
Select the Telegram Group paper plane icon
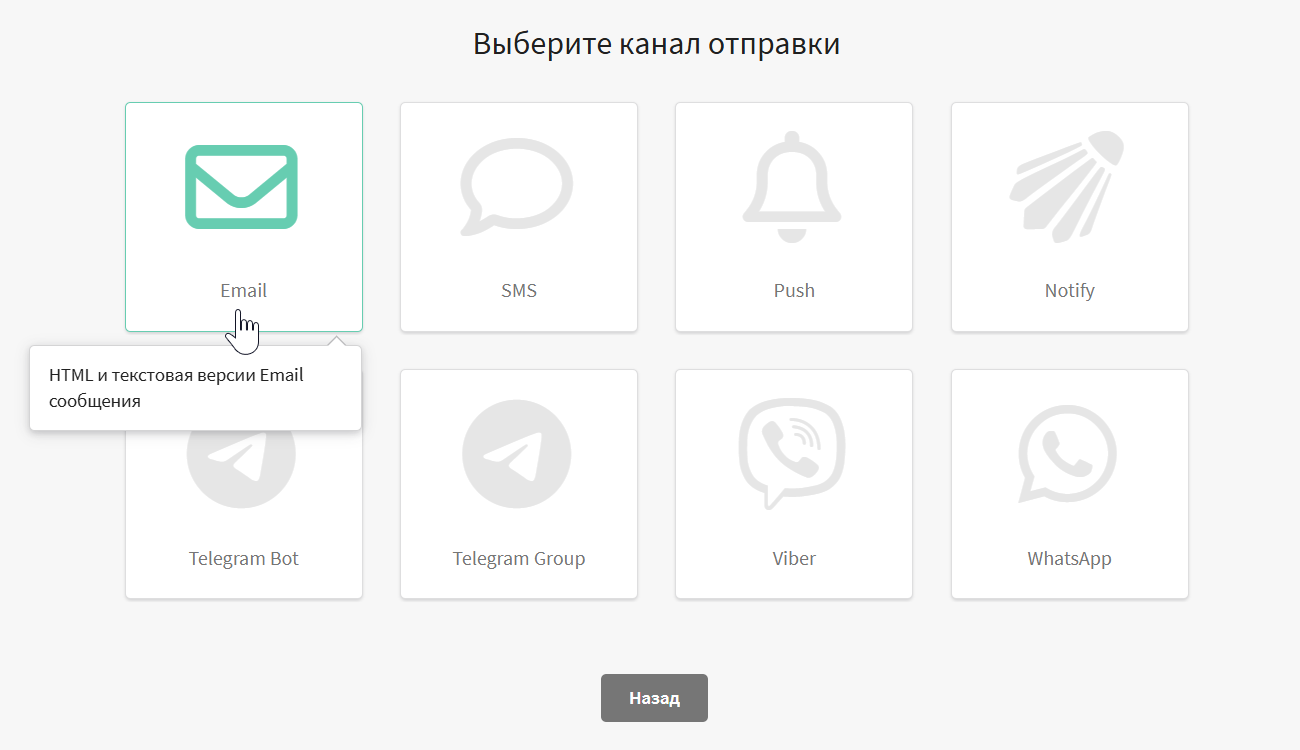[x=517, y=454]
